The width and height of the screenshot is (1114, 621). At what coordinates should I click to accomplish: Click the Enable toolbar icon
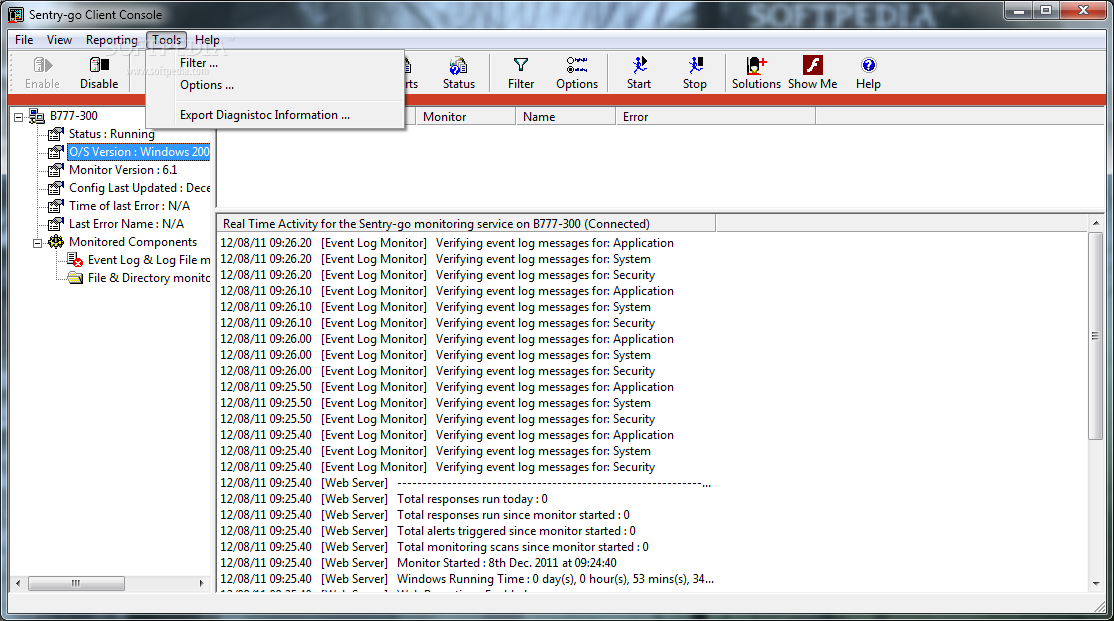tap(42, 65)
